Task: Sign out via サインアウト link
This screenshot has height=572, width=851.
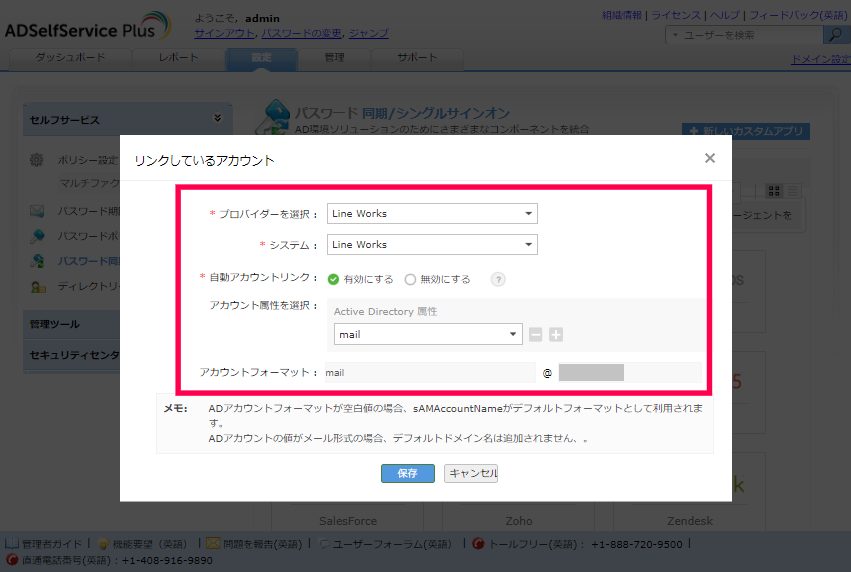Action: tap(224, 34)
